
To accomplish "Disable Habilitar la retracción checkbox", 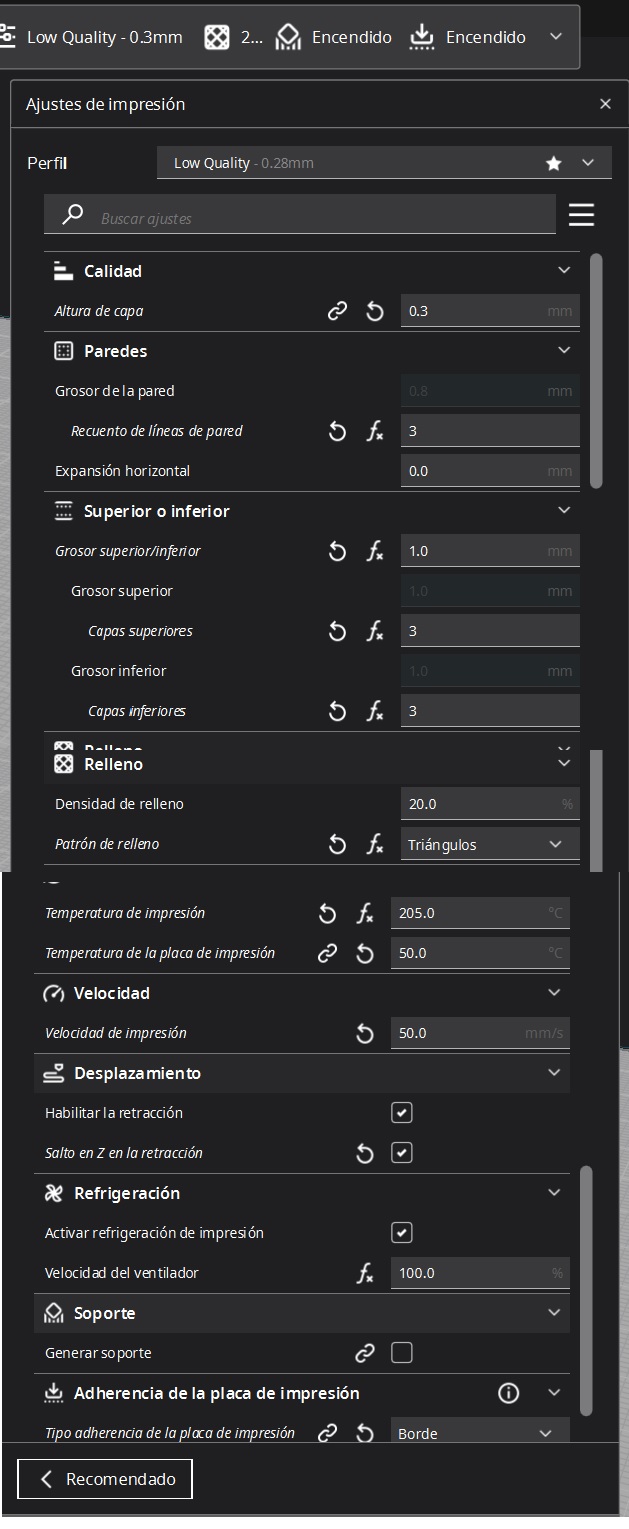I will pos(402,1113).
